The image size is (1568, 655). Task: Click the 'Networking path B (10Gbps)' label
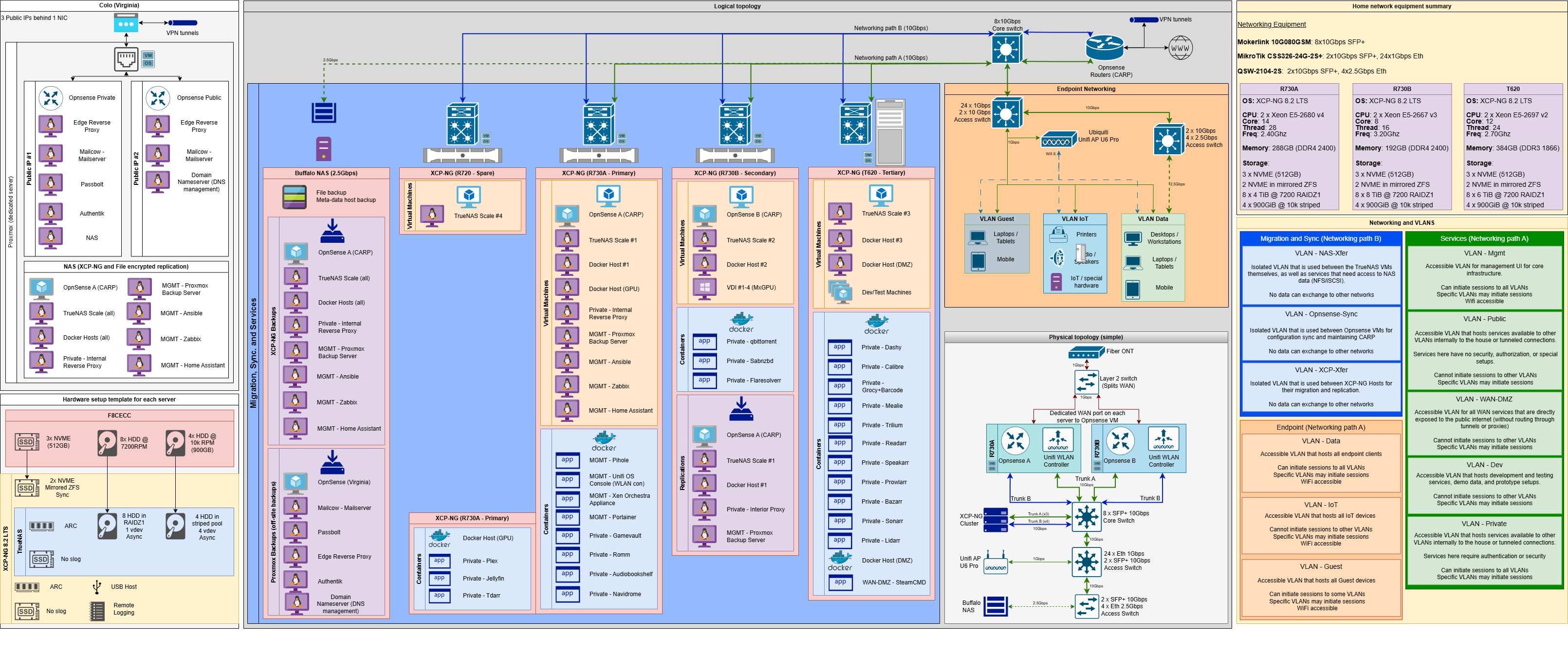pyautogui.click(x=890, y=28)
